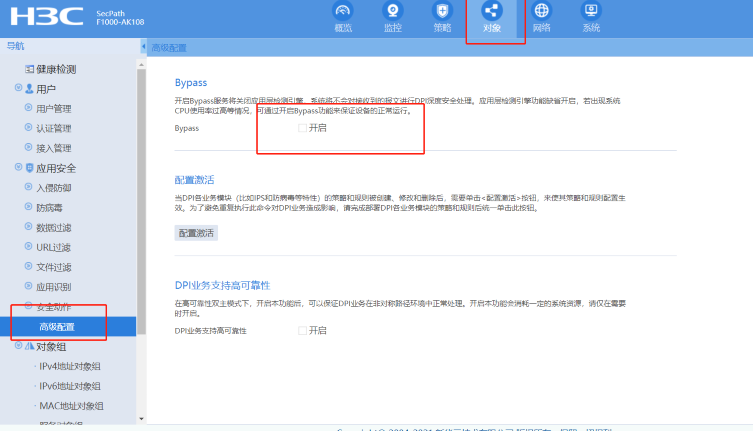The width and height of the screenshot is (753, 431).
Task: Expand 应用识别 submenu arrow
Action: (28, 286)
